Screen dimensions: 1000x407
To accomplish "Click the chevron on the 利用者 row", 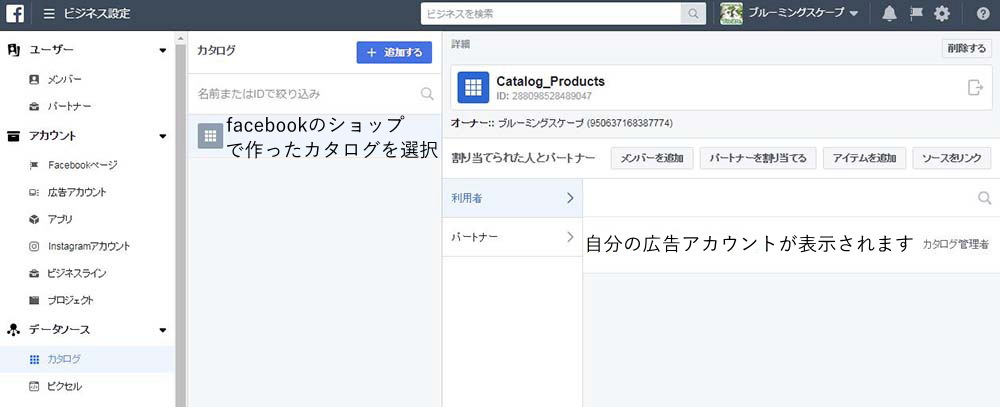I will [x=570, y=198].
